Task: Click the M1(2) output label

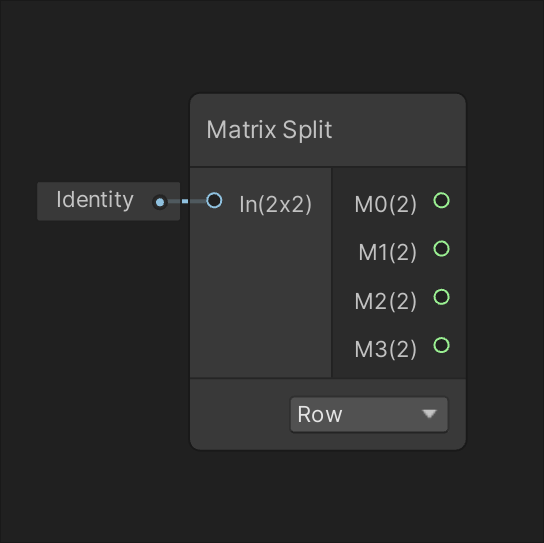Action: [x=387, y=252]
